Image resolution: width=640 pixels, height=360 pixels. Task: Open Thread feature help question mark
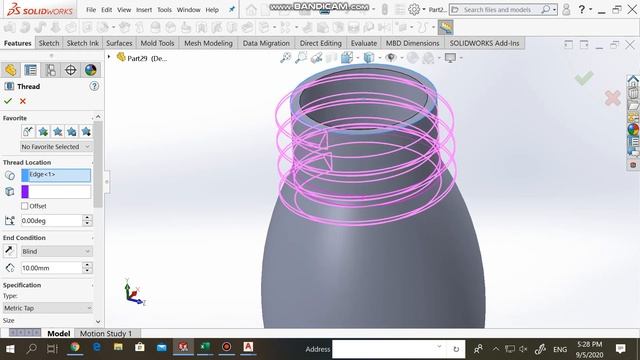click(94, 86)
